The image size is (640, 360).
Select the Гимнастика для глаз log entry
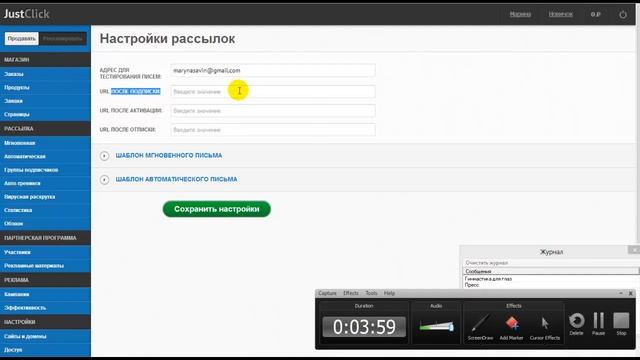(x=488, y=279)
